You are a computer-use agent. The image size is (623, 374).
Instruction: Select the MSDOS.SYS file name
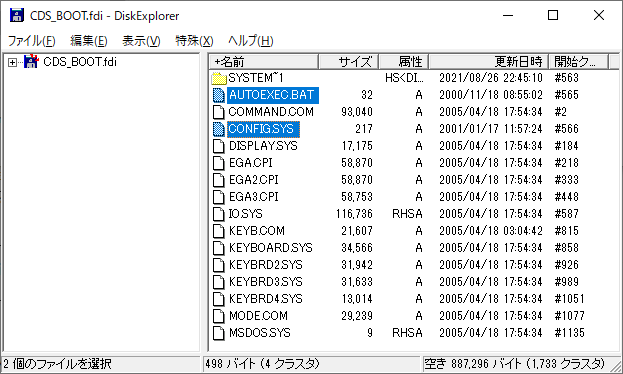click(x=259, y=333)
